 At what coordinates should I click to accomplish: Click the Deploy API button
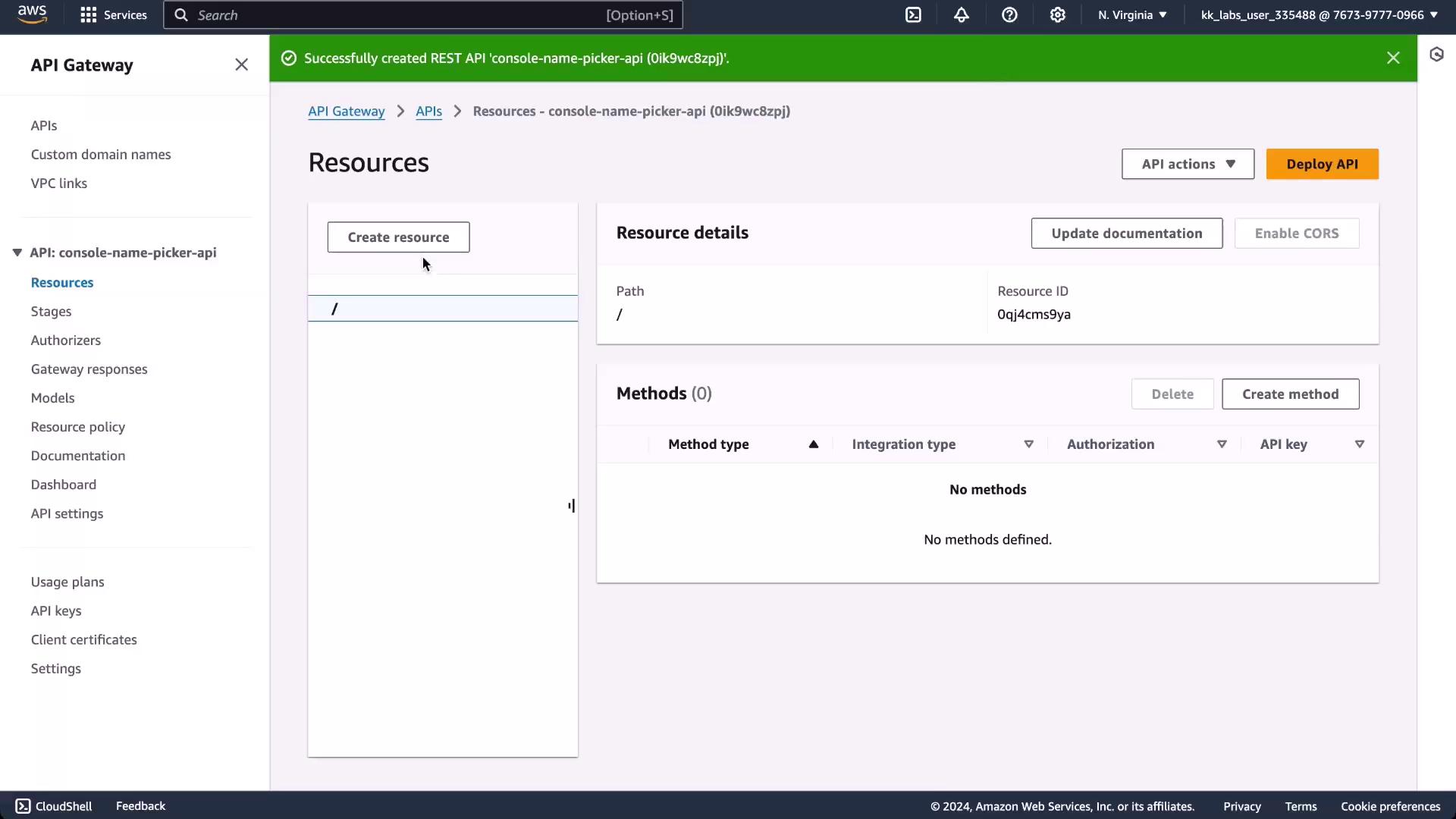coord(1322,164)
